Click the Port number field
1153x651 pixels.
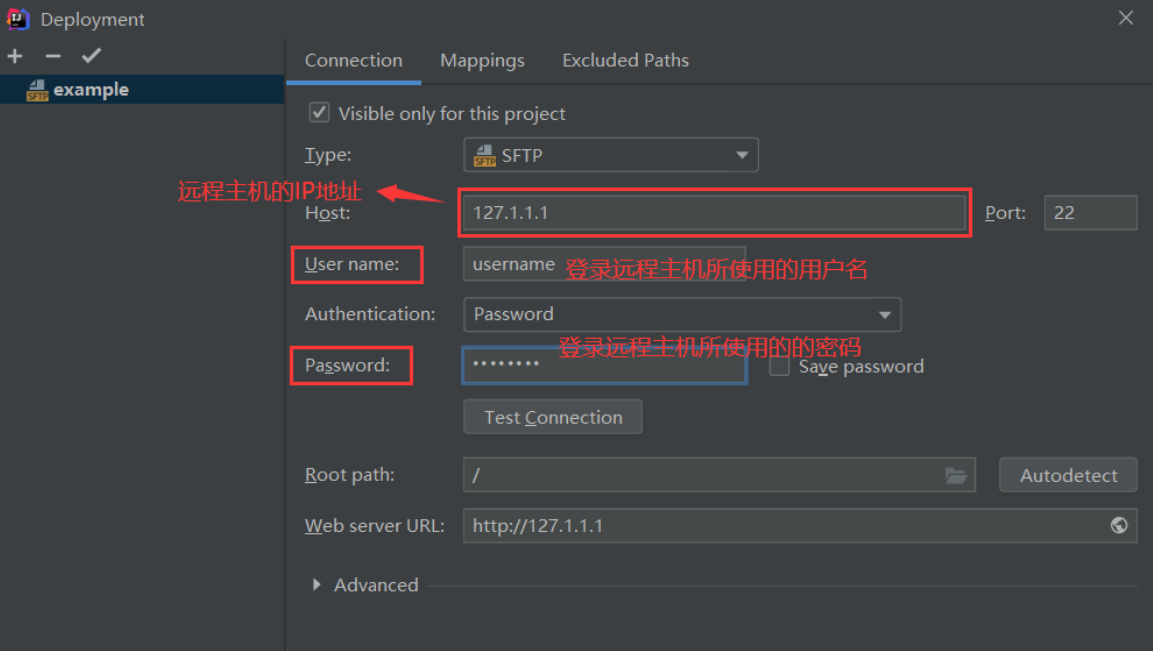1090,213
